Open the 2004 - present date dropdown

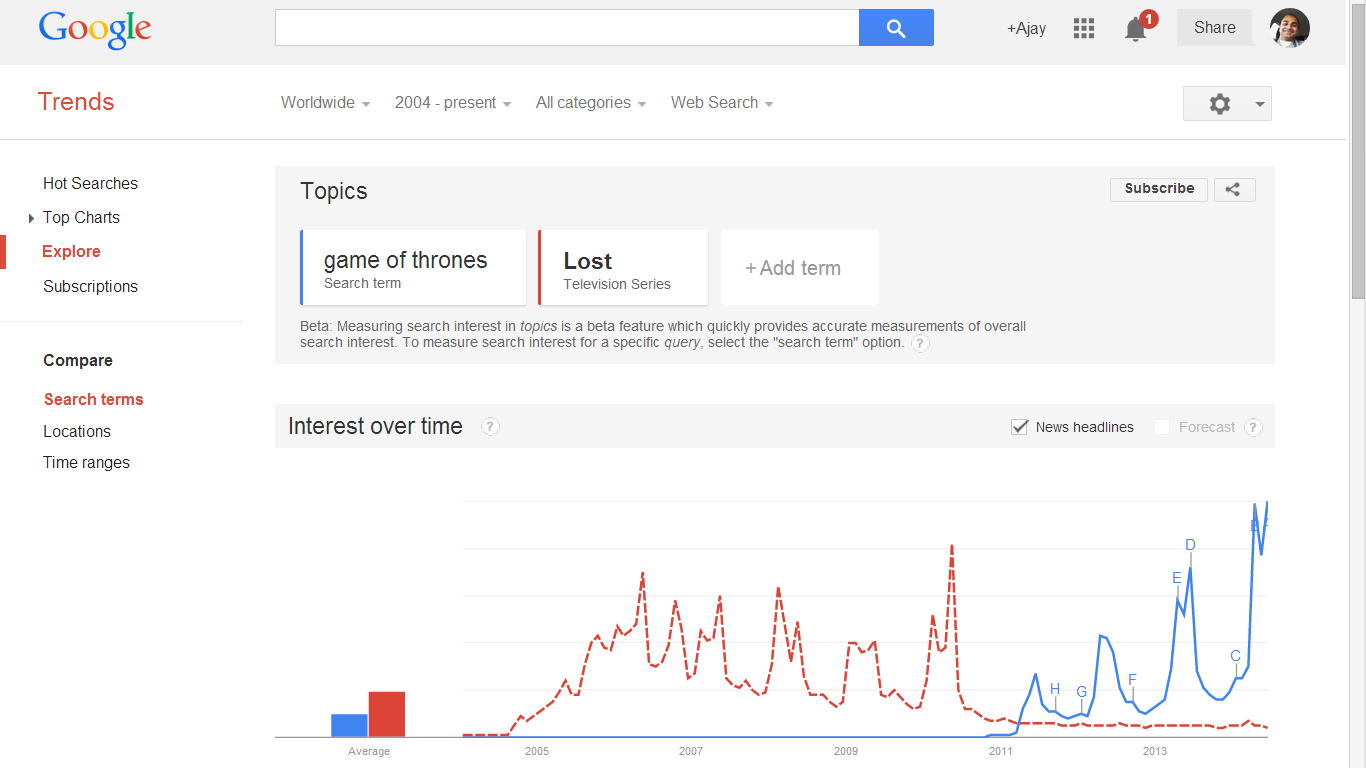pos(452,103)
